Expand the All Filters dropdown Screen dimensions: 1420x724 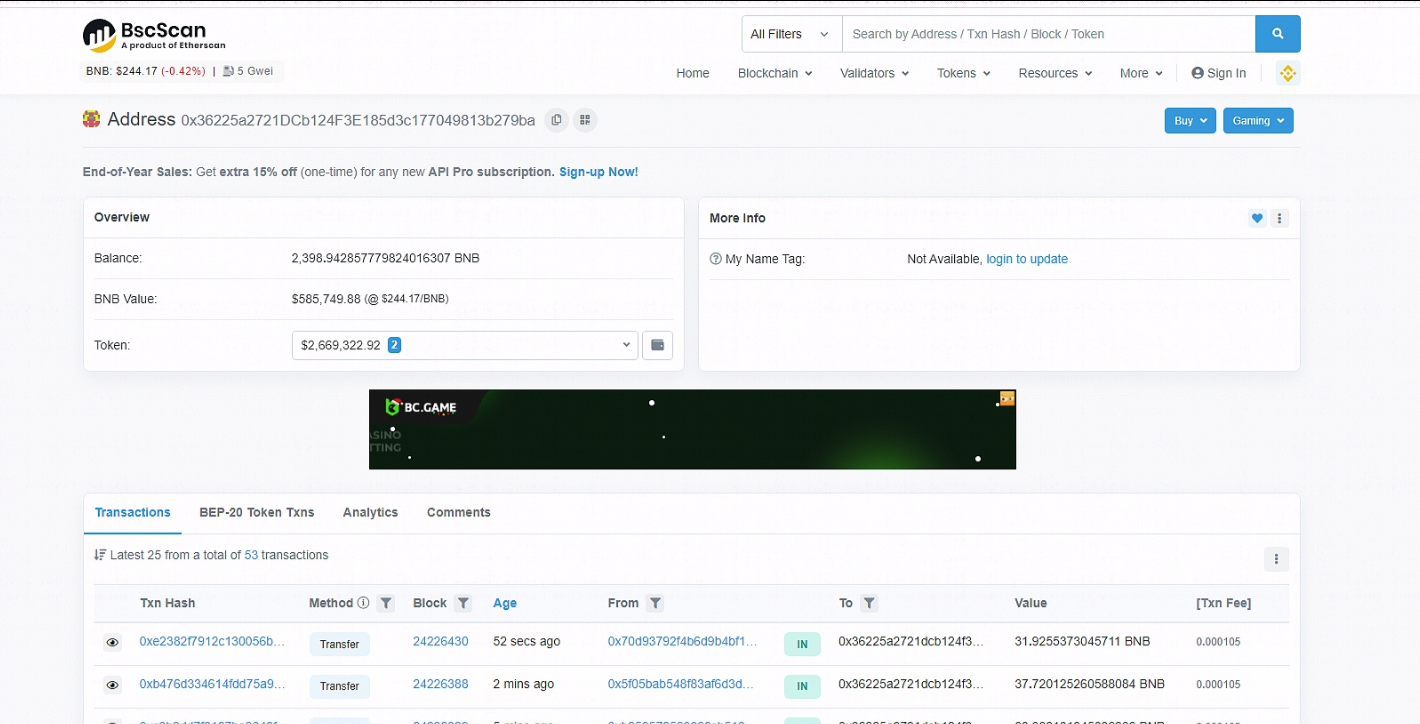tap(790, 34)
